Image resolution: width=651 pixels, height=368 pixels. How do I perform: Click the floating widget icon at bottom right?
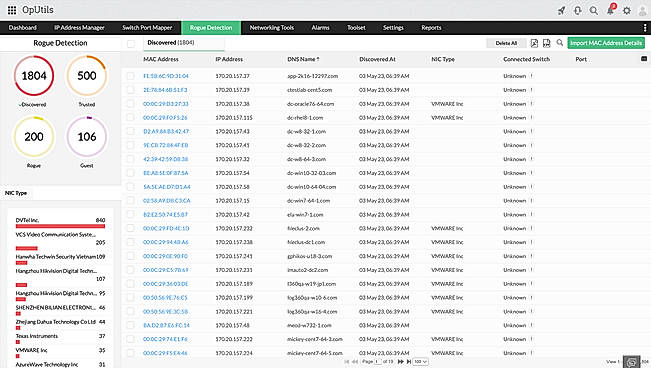click(x=631, y=362)
